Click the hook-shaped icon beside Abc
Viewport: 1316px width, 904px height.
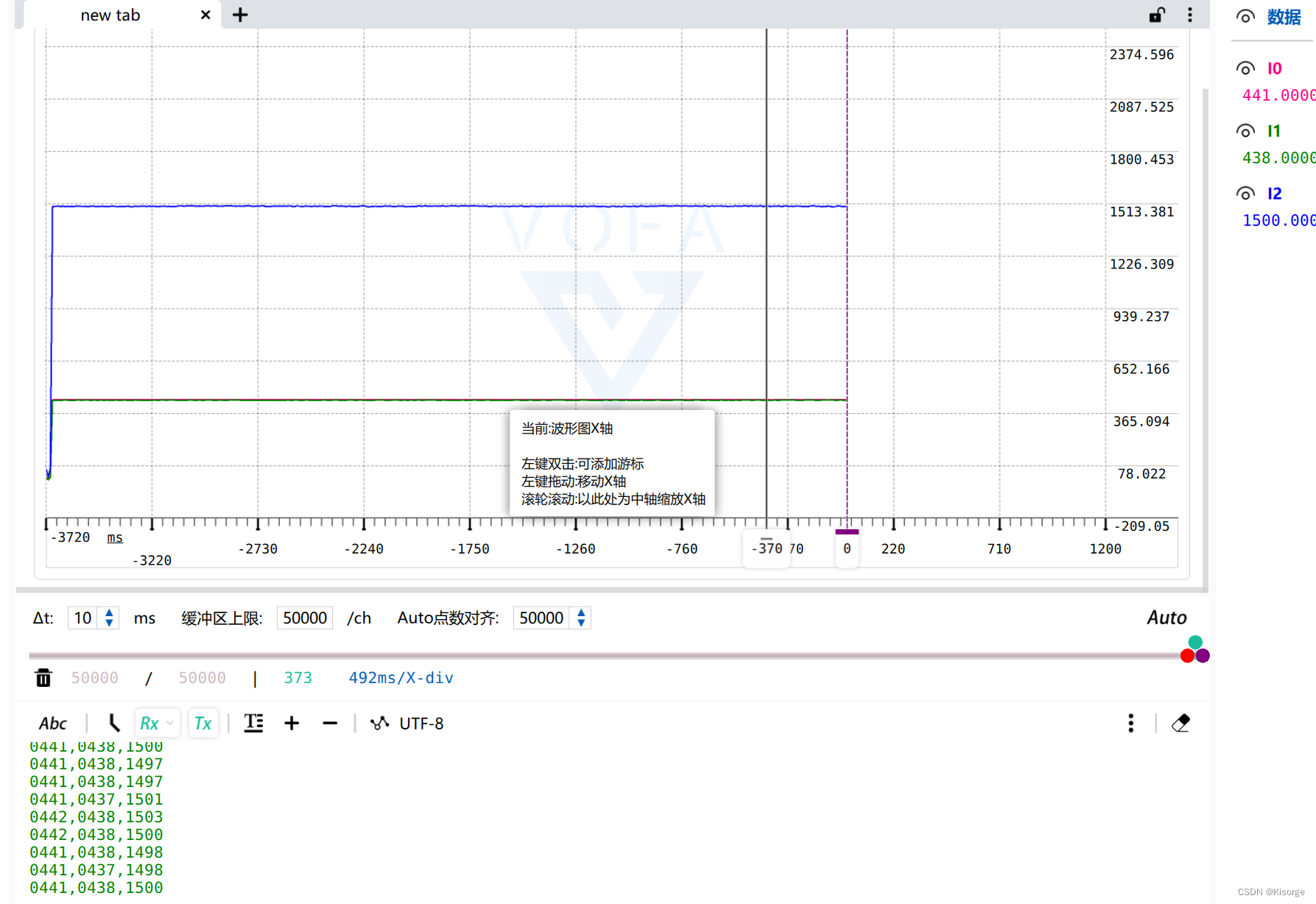pyautogui.click(x=114, y=724)
